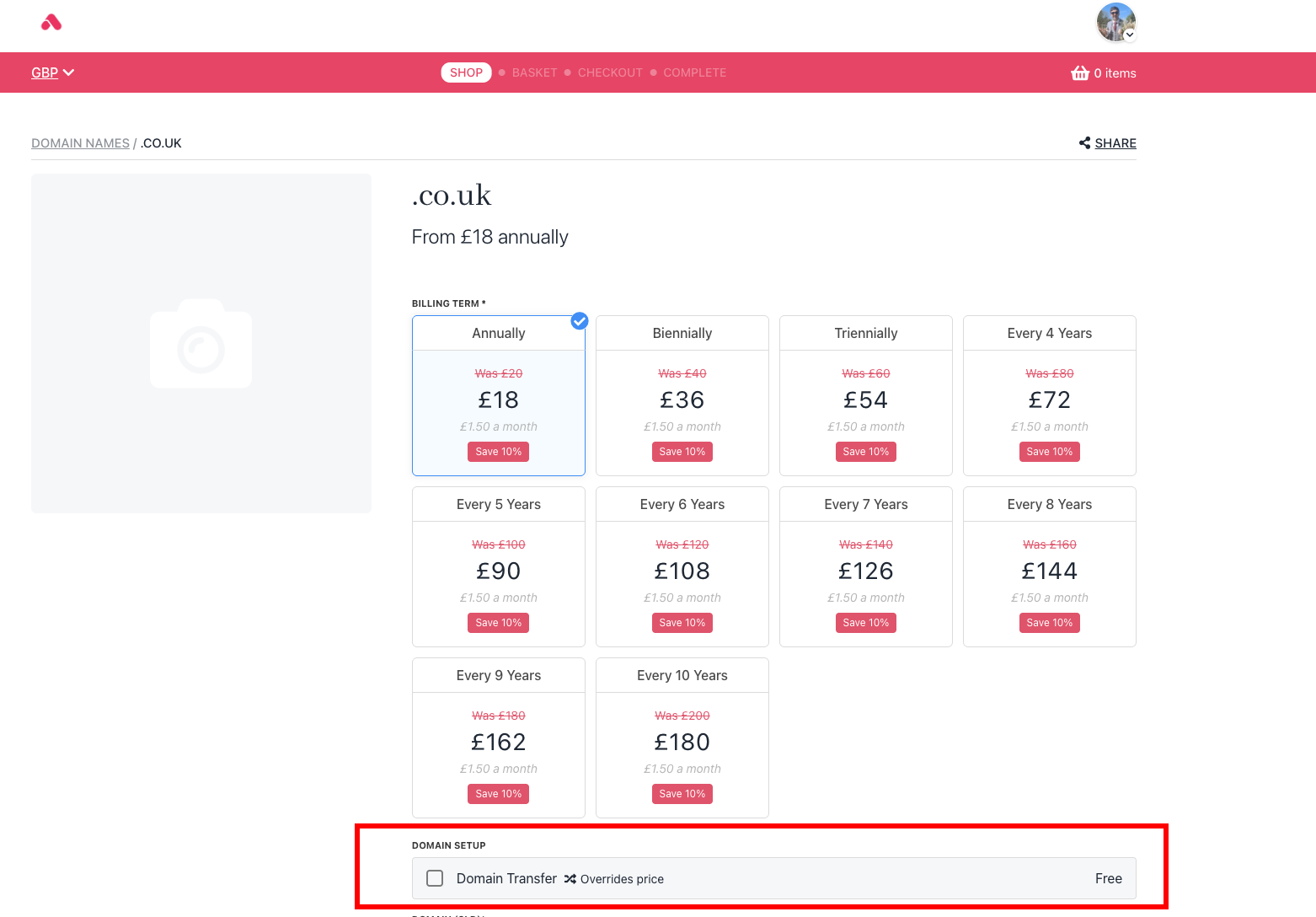
Task: Click the product image placeholder
Action: pos(201,343)
